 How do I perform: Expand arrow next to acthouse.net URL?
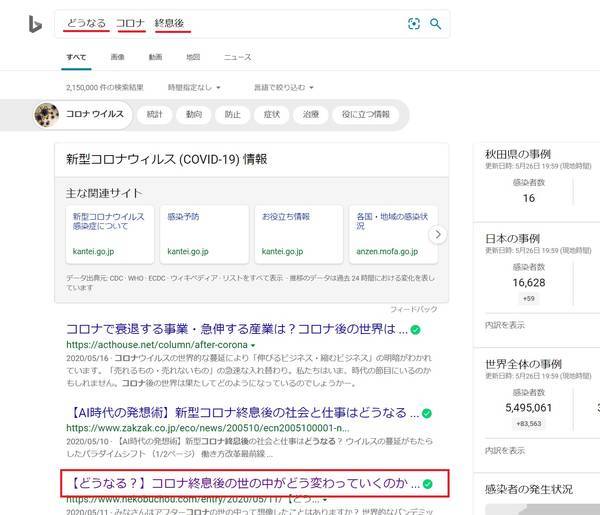[253, 346]
